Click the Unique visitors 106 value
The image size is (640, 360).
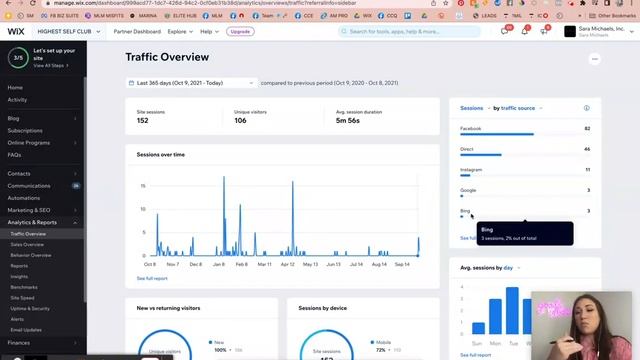(x=240, y=121)
